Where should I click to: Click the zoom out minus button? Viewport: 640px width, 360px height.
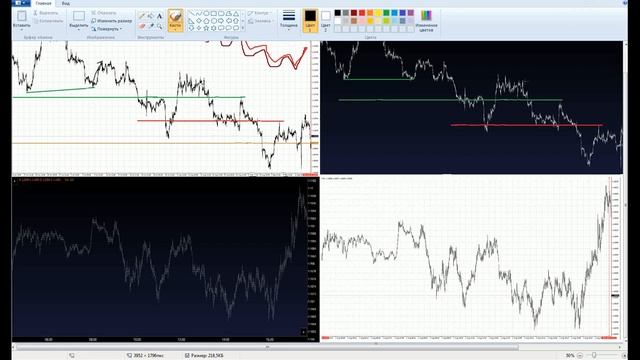[580, 356]
